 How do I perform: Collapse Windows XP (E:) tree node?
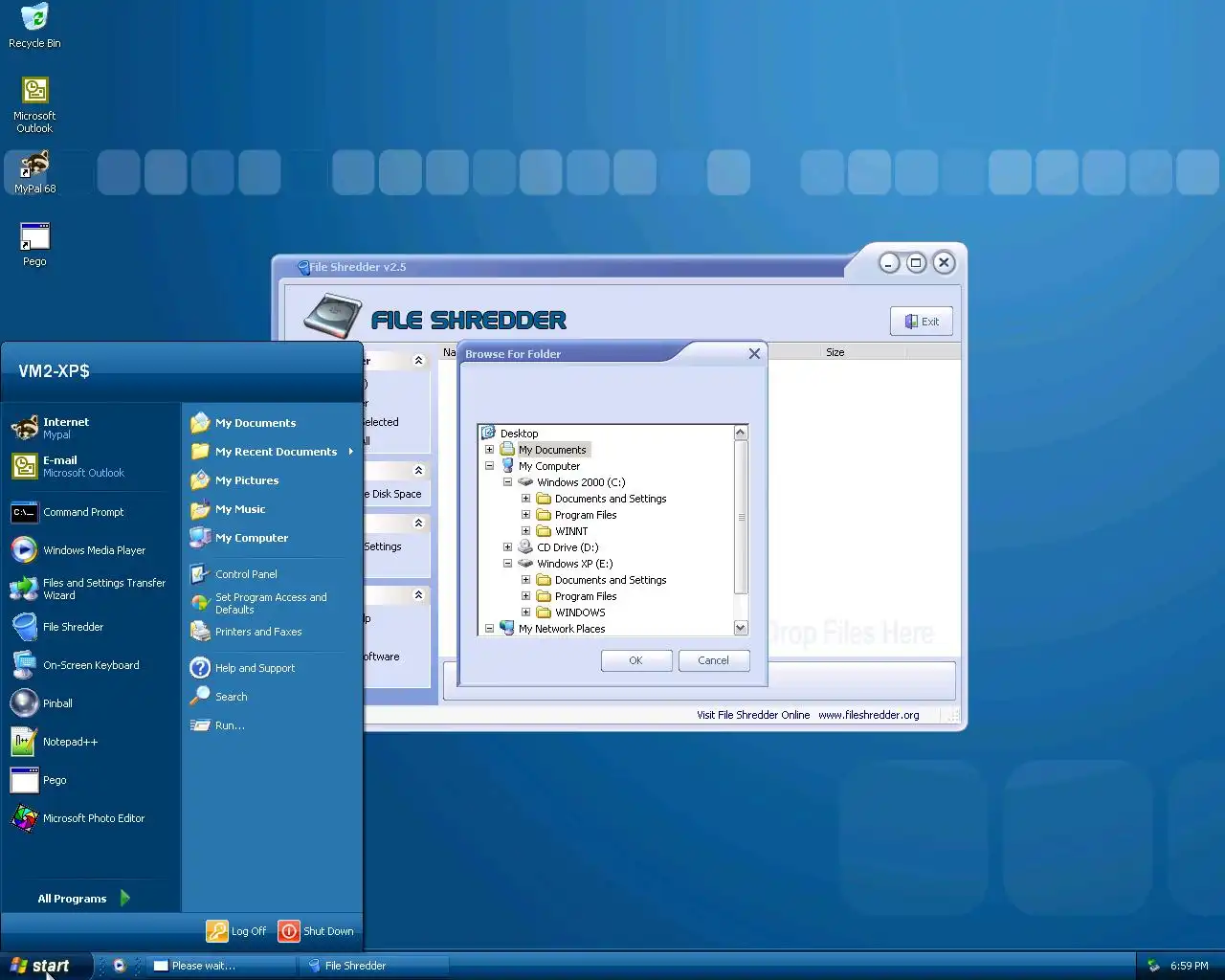click(x=507, y=564)
